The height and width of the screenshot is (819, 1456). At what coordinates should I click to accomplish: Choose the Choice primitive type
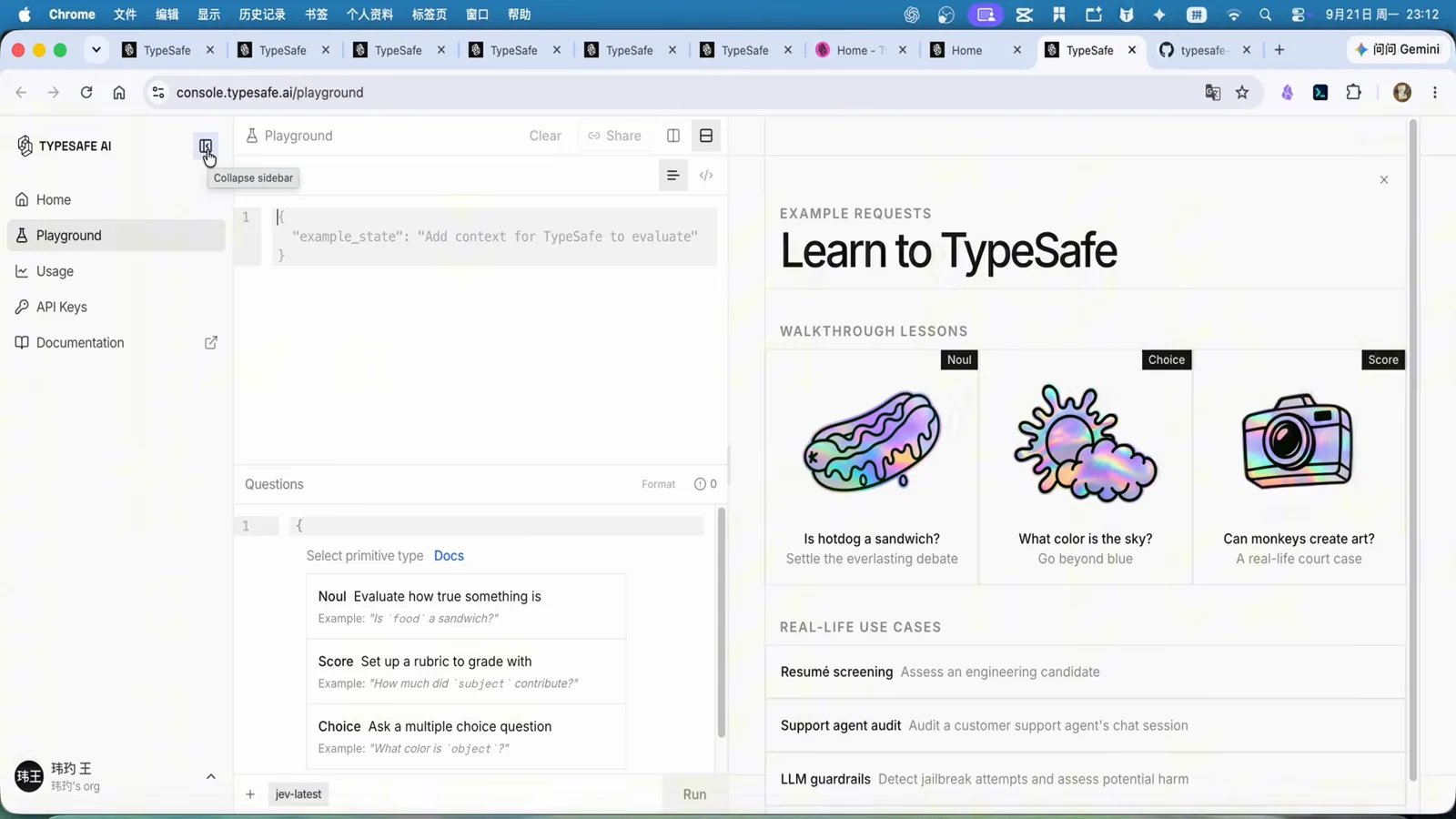pos(466,736)
